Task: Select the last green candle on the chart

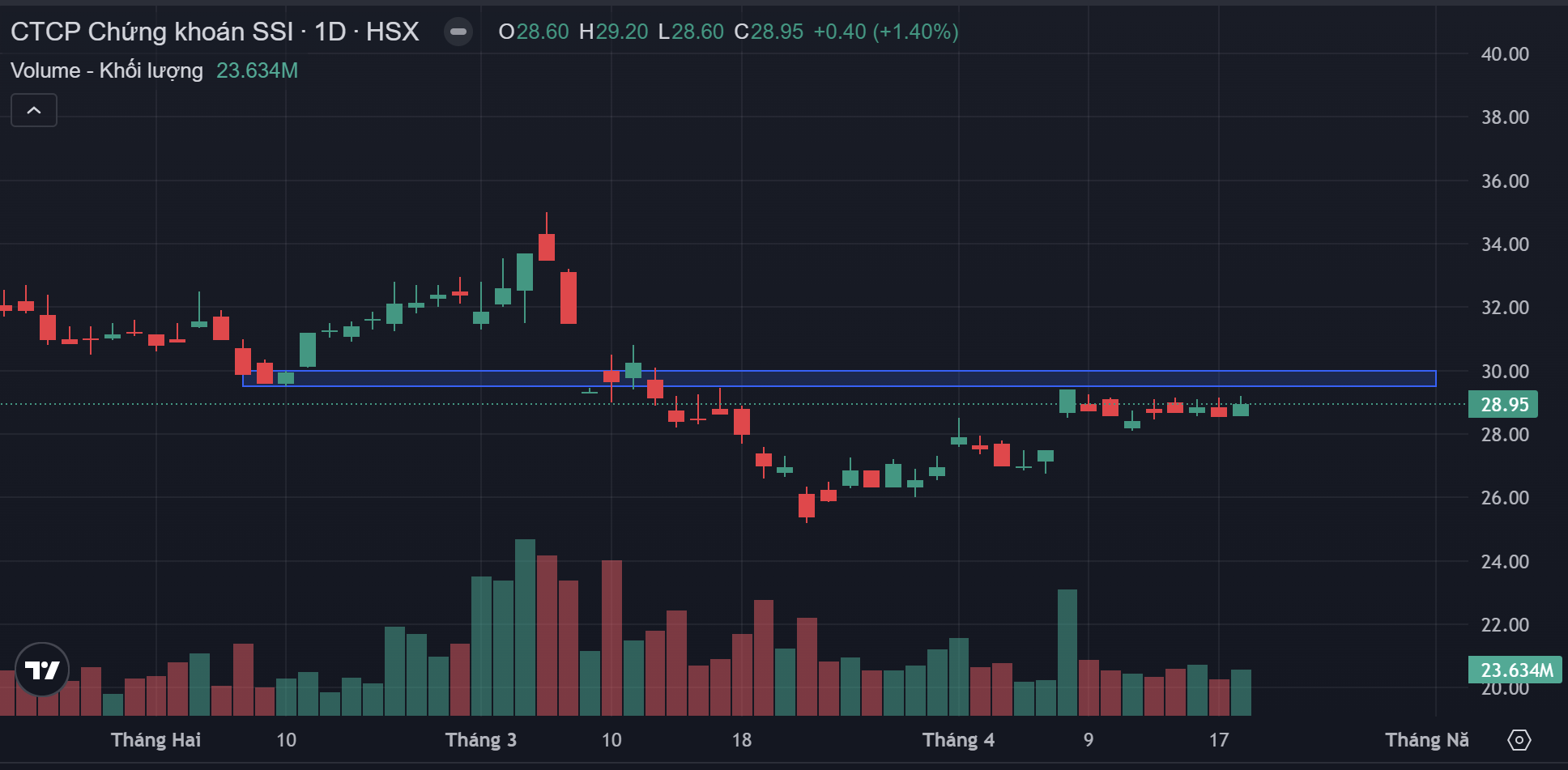Action: click(x=1240, y=410)
